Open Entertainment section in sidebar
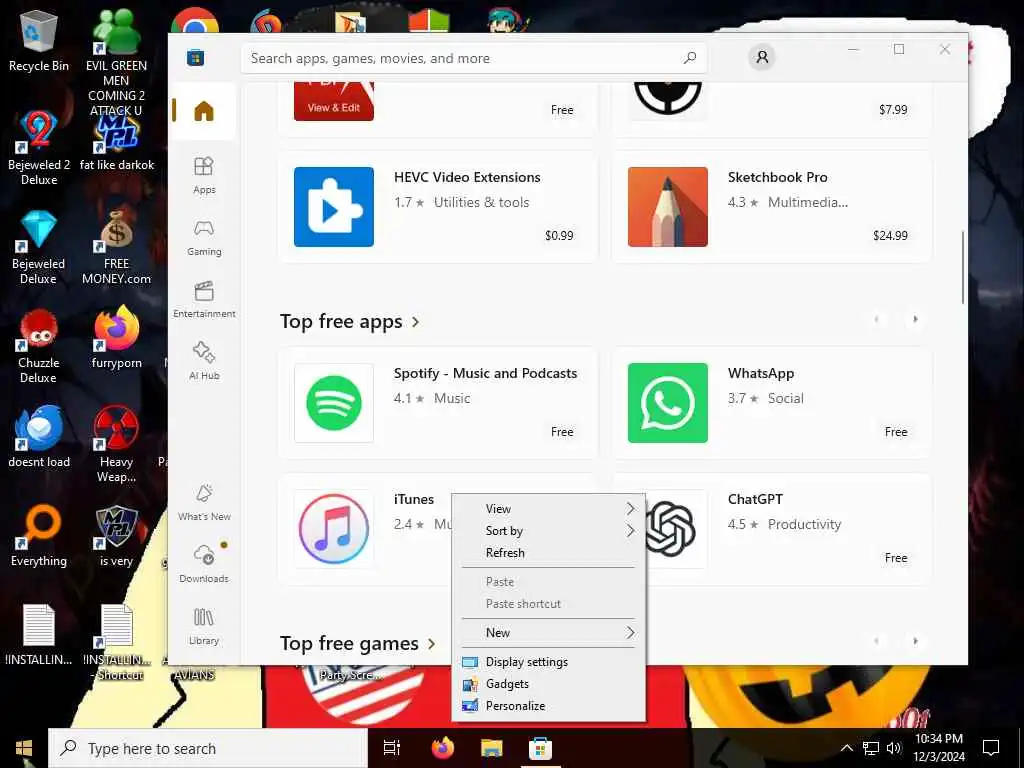Viewport: 1024px width, 768px height. click(204, 299)
